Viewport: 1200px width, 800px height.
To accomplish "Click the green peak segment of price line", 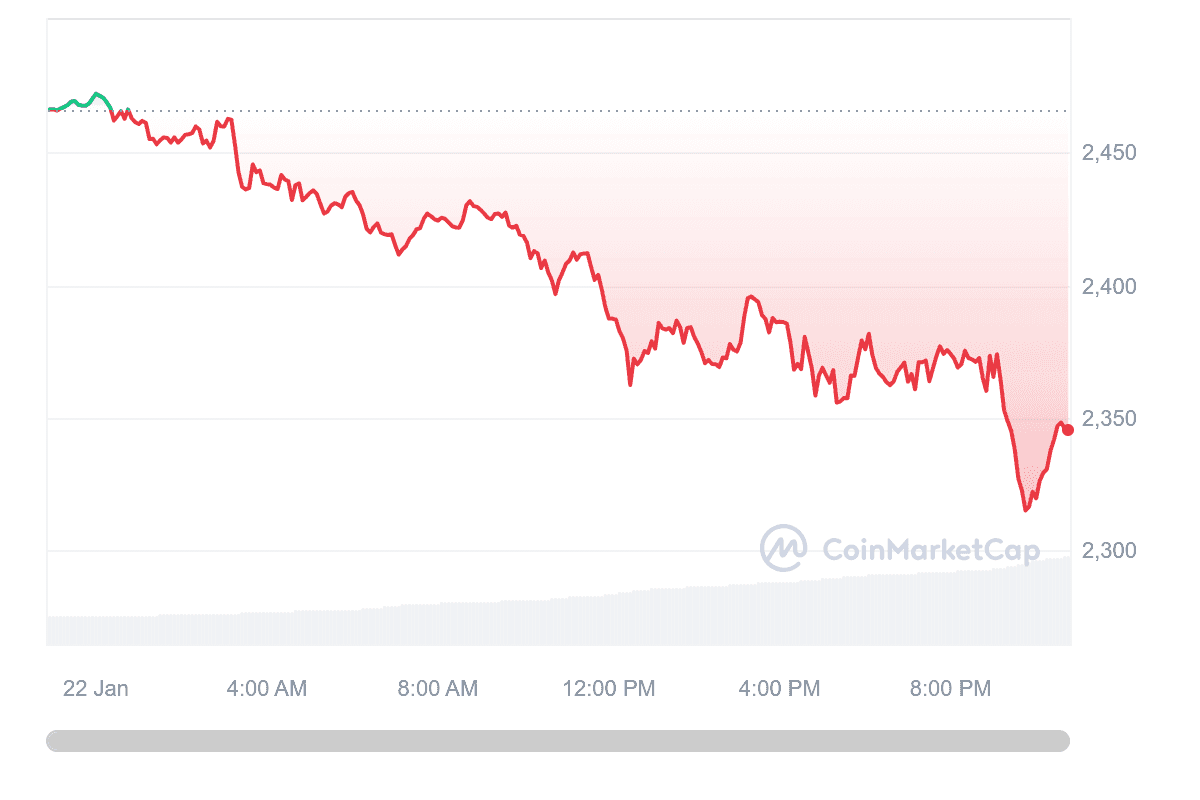I will pos(96,95).
